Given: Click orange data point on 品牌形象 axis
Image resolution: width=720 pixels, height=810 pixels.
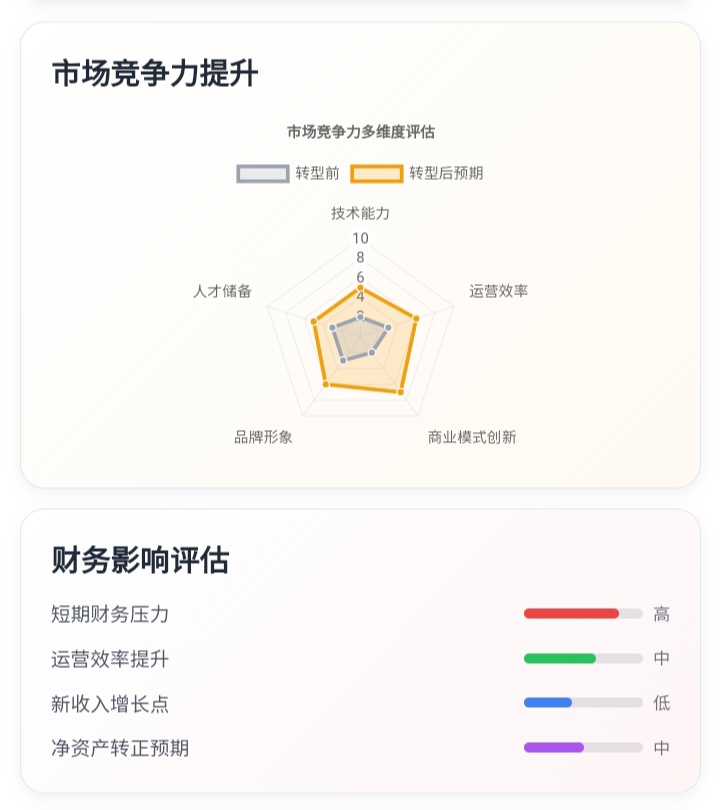Looking at the screenshot, I should 325,385.
